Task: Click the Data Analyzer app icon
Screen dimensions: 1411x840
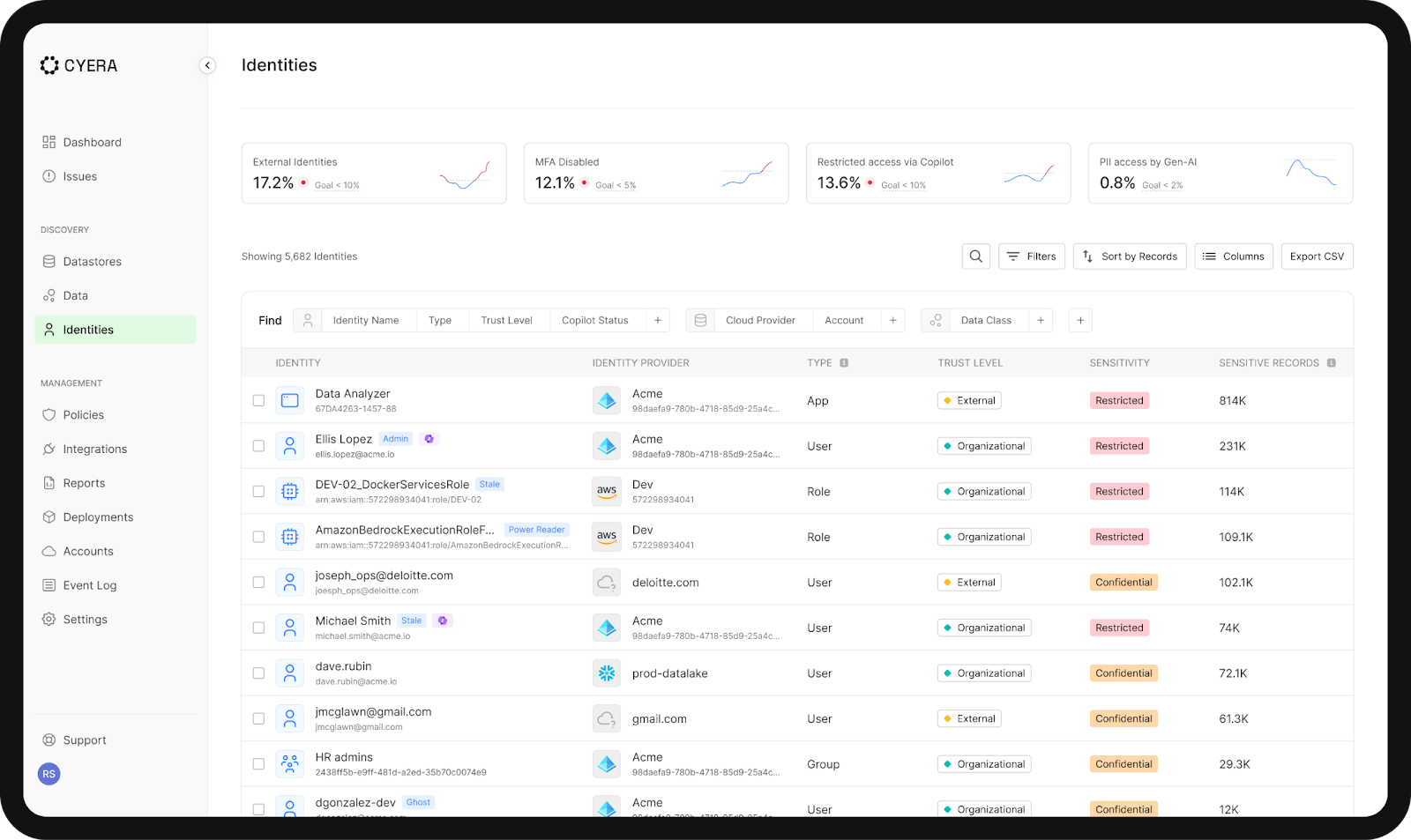Action: point(289,400)
